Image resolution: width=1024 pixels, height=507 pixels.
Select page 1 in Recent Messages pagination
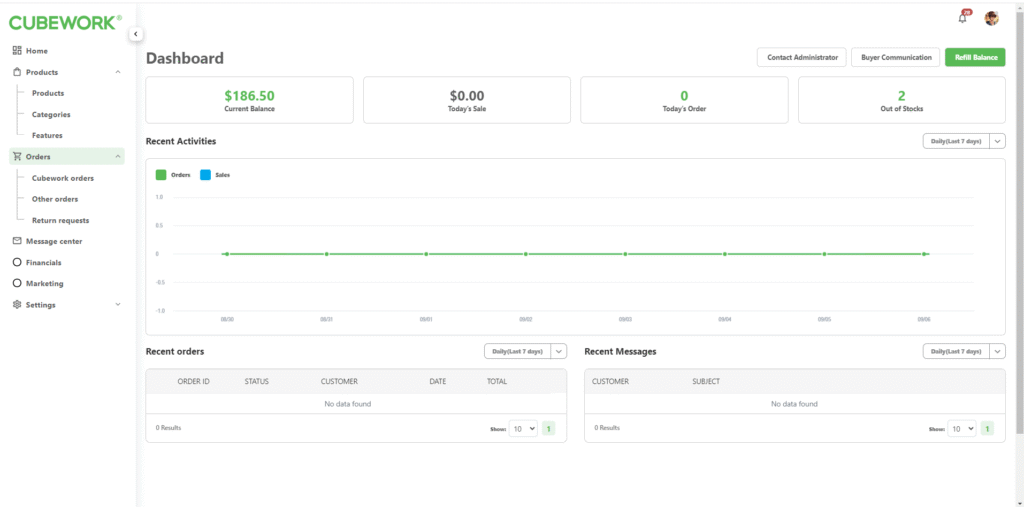click(987, 428)
